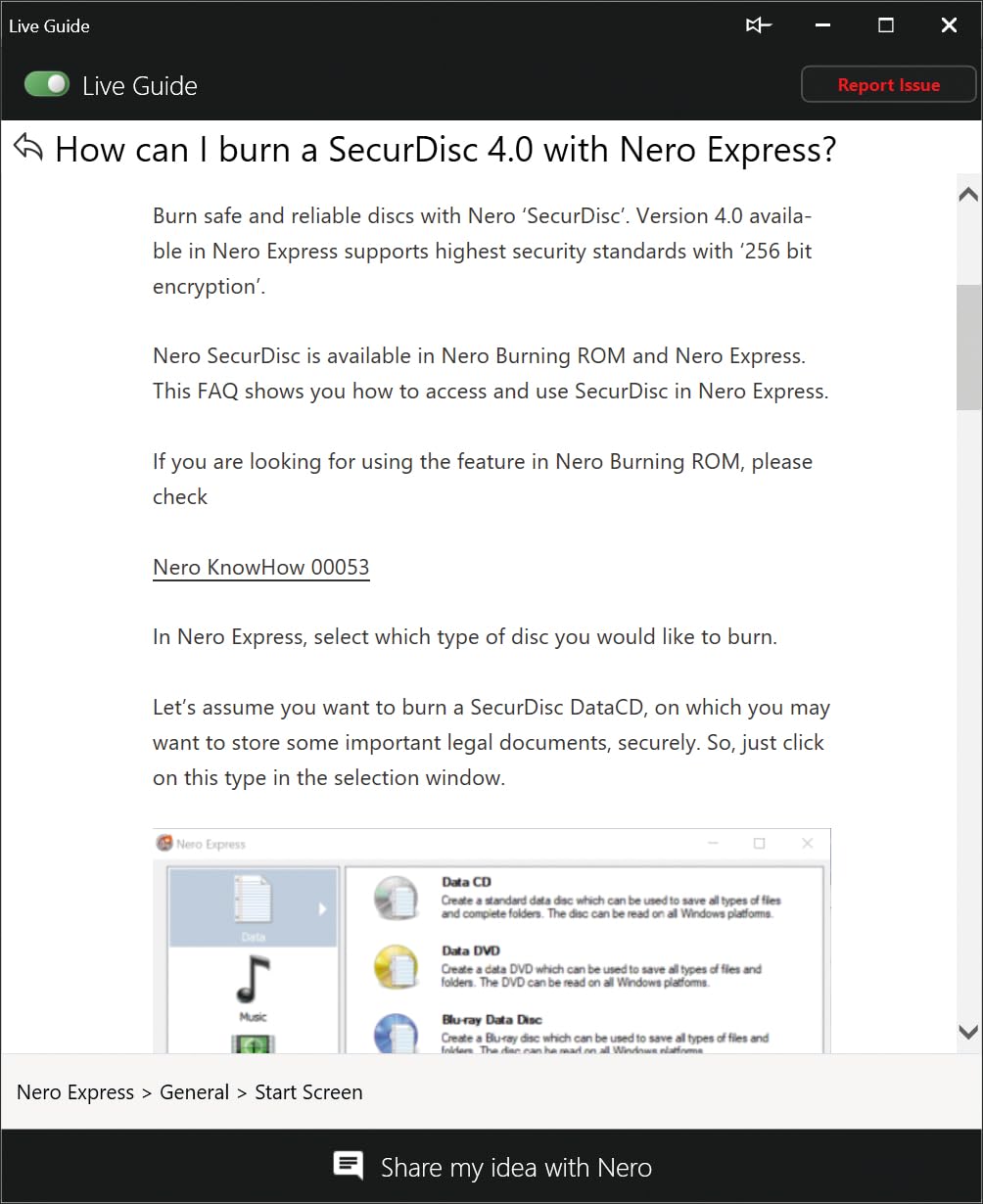Click the pin window icon in title bar

758,25
